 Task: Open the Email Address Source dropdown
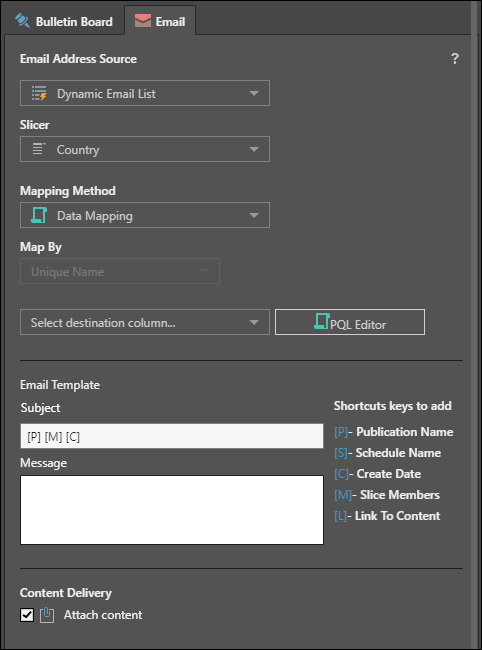145,93
